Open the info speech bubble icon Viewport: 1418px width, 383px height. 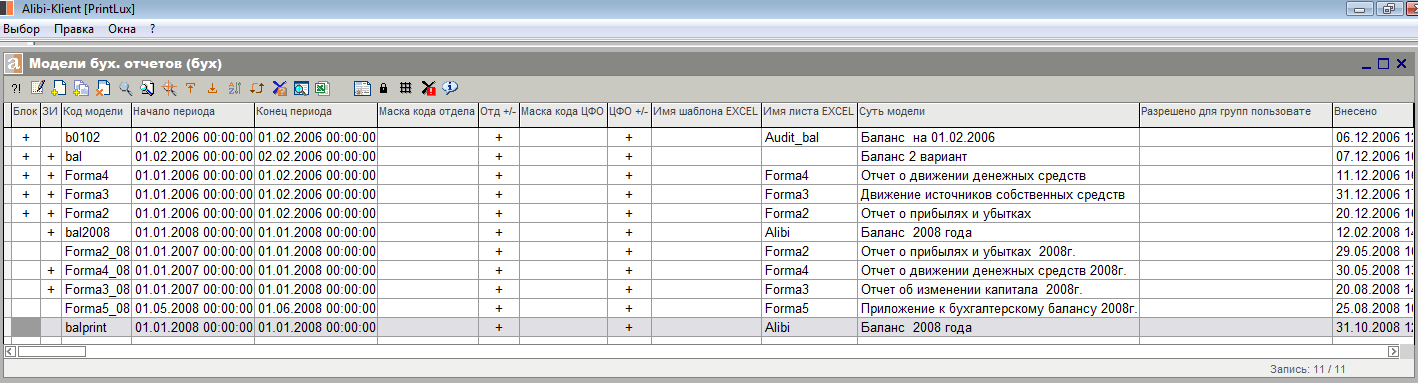click(x=450, y=88)
